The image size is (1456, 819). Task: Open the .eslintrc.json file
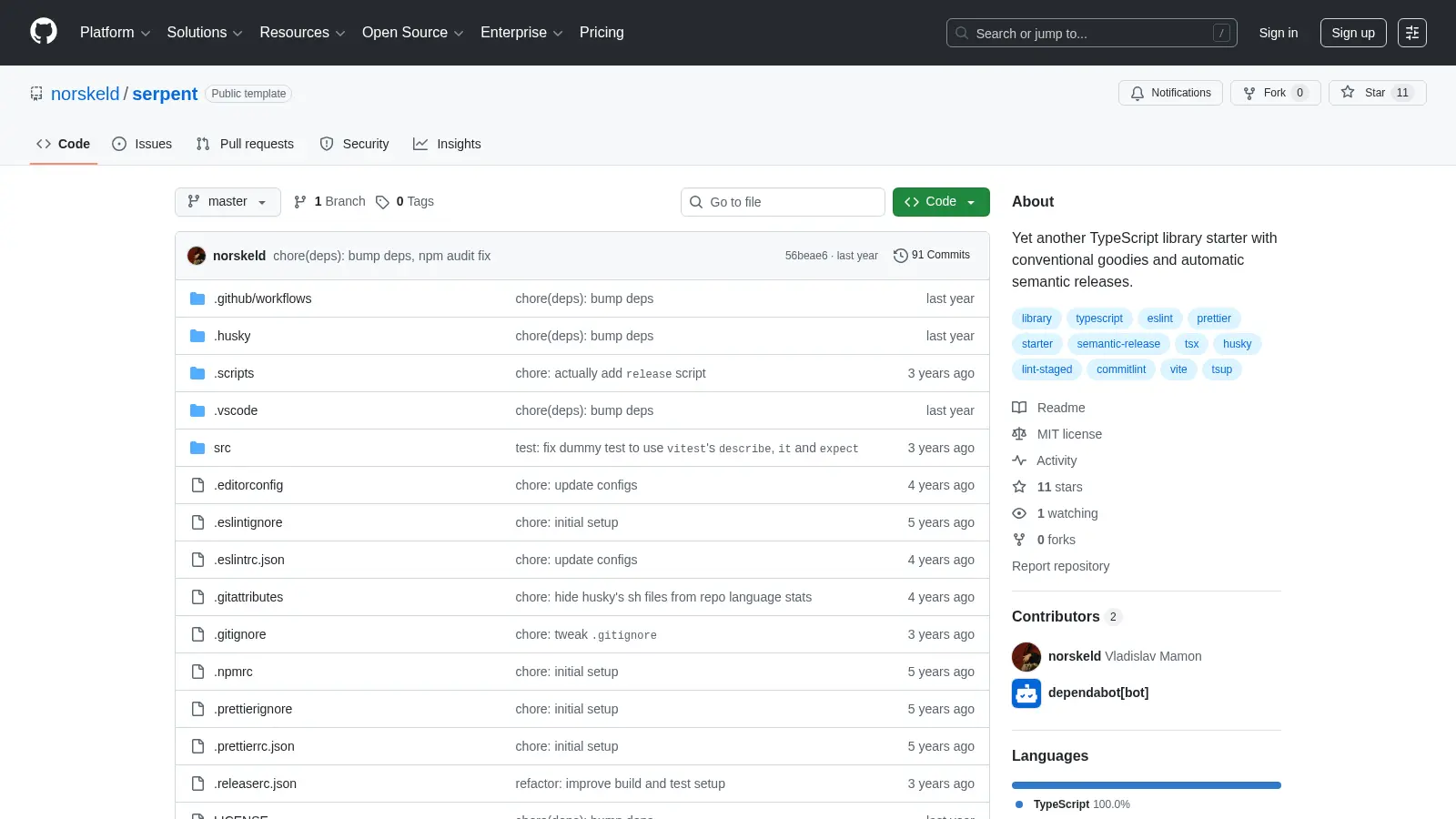point(249,560)
